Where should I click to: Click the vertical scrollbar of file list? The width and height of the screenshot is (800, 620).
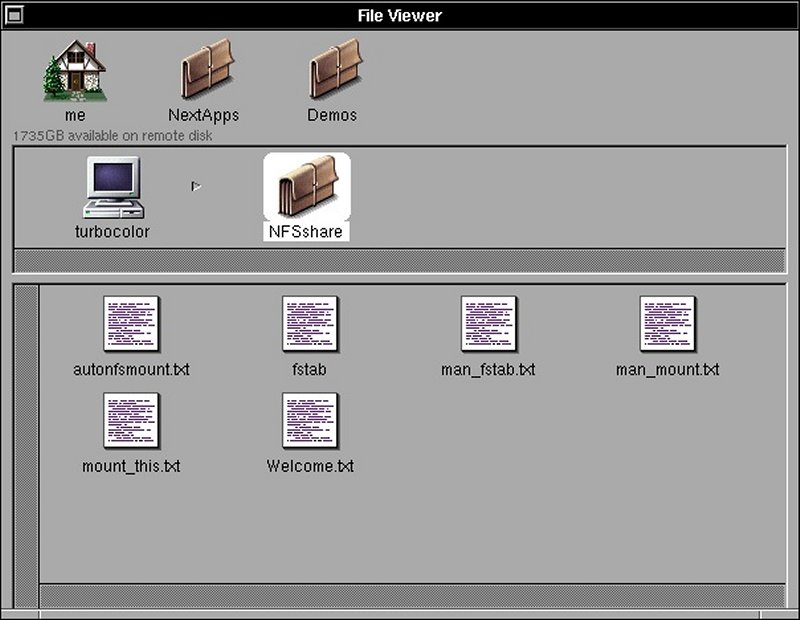click(27, 440)
